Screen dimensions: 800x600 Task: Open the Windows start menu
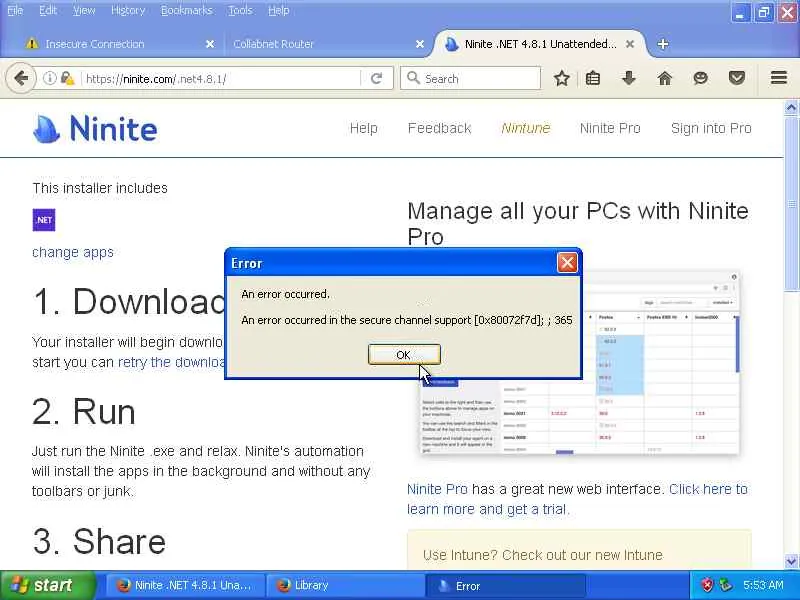(x=48, y=585)
